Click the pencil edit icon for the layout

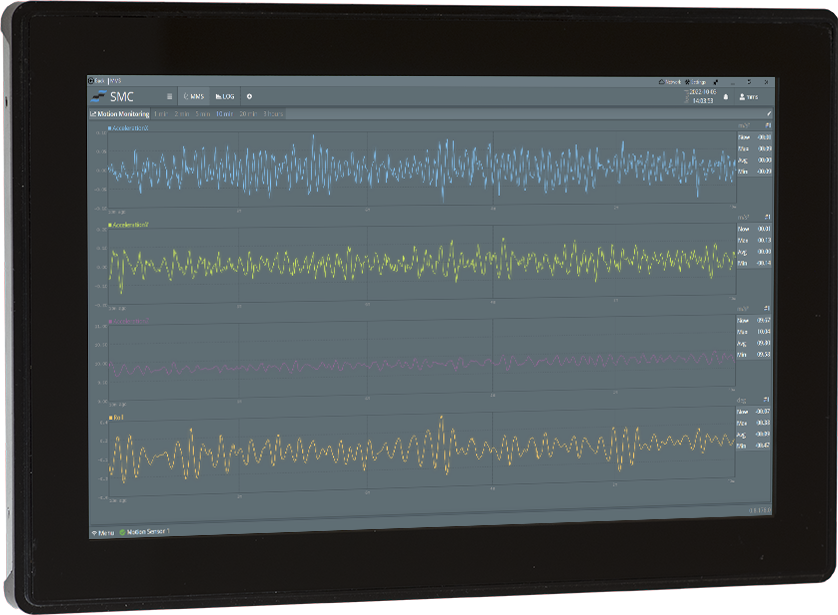(769, 113)
